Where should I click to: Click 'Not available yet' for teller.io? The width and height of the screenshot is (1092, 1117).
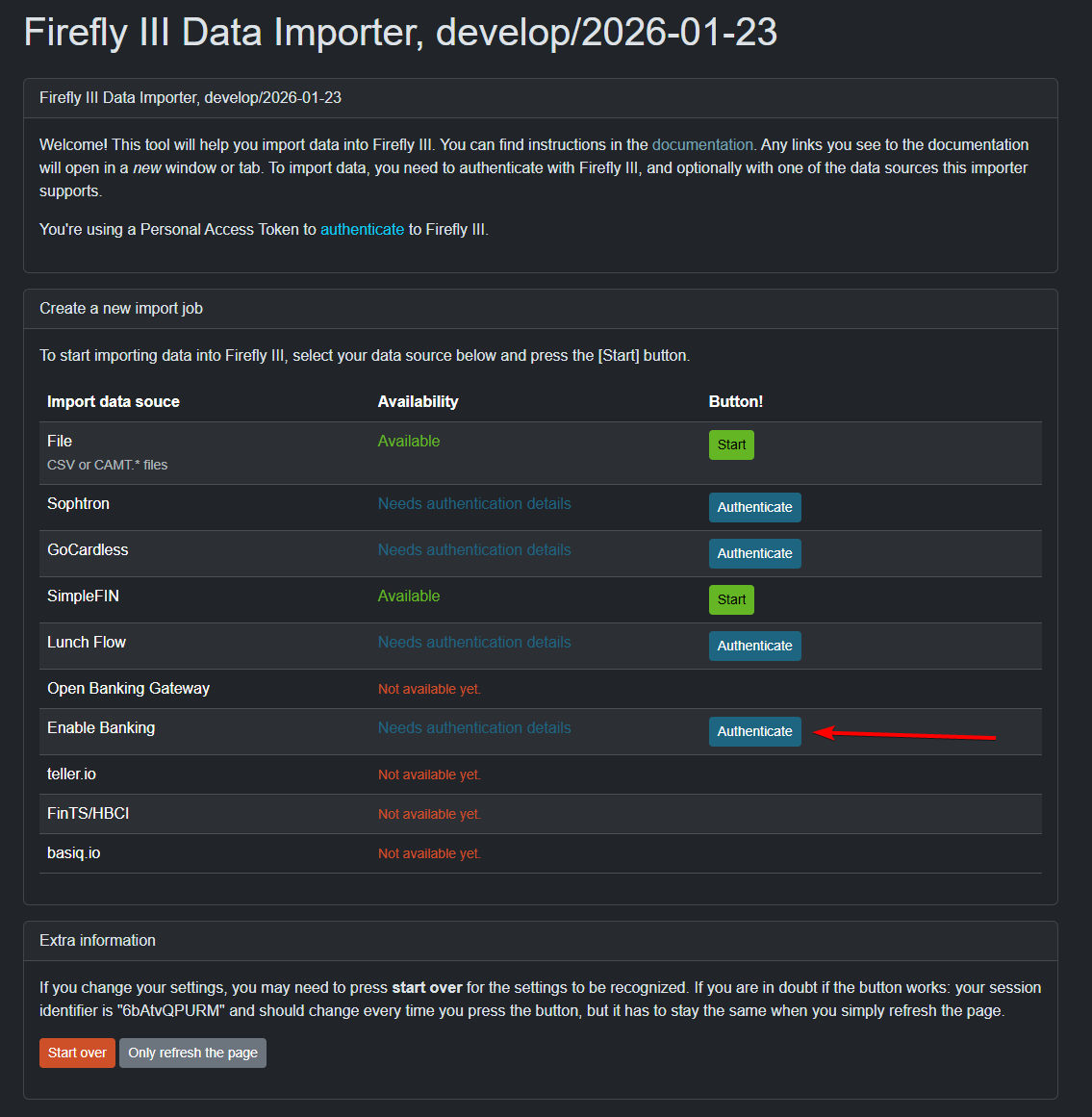pyautogui.click(x=429, y=775)
